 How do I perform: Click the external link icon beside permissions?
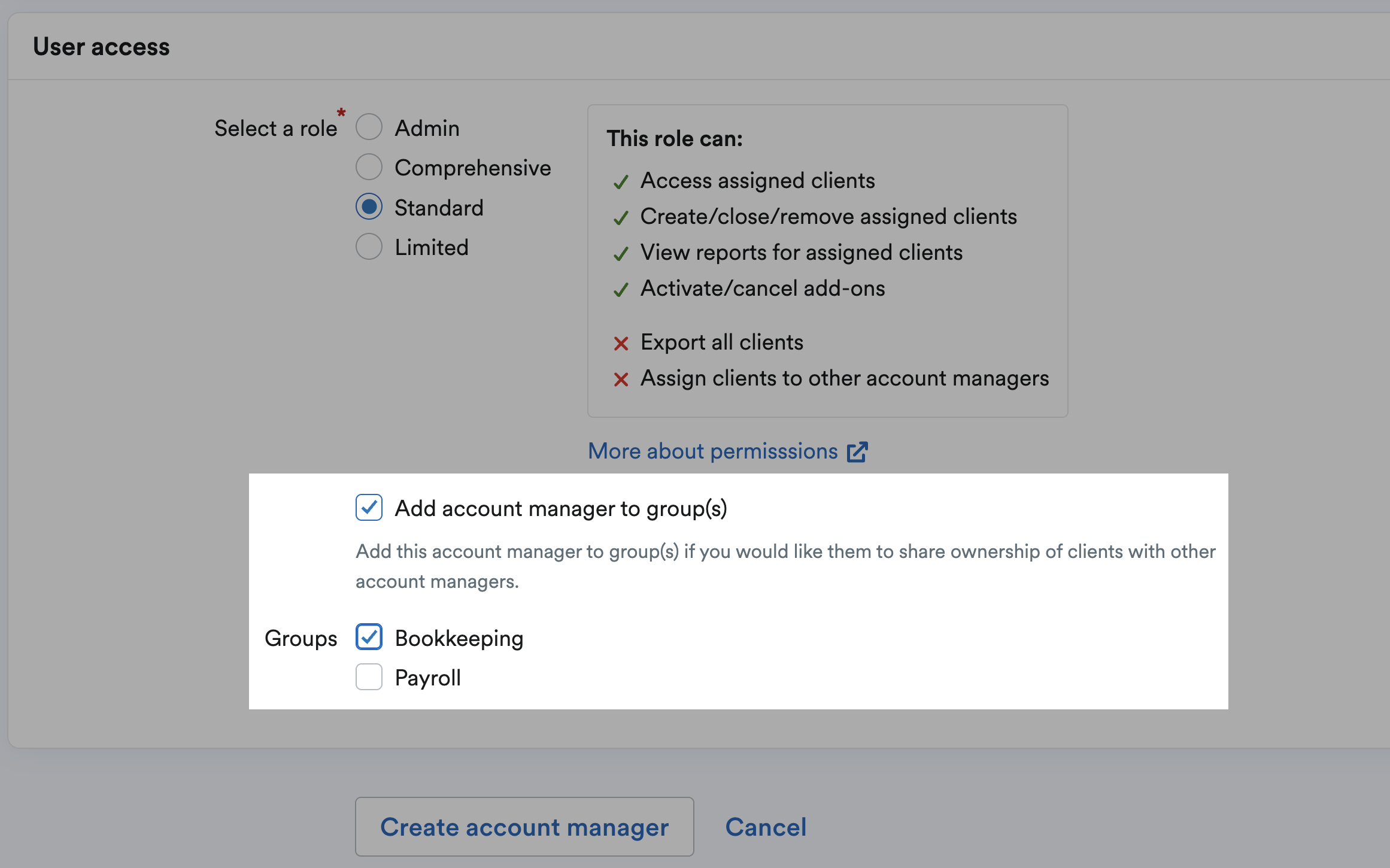click(857, 452)
